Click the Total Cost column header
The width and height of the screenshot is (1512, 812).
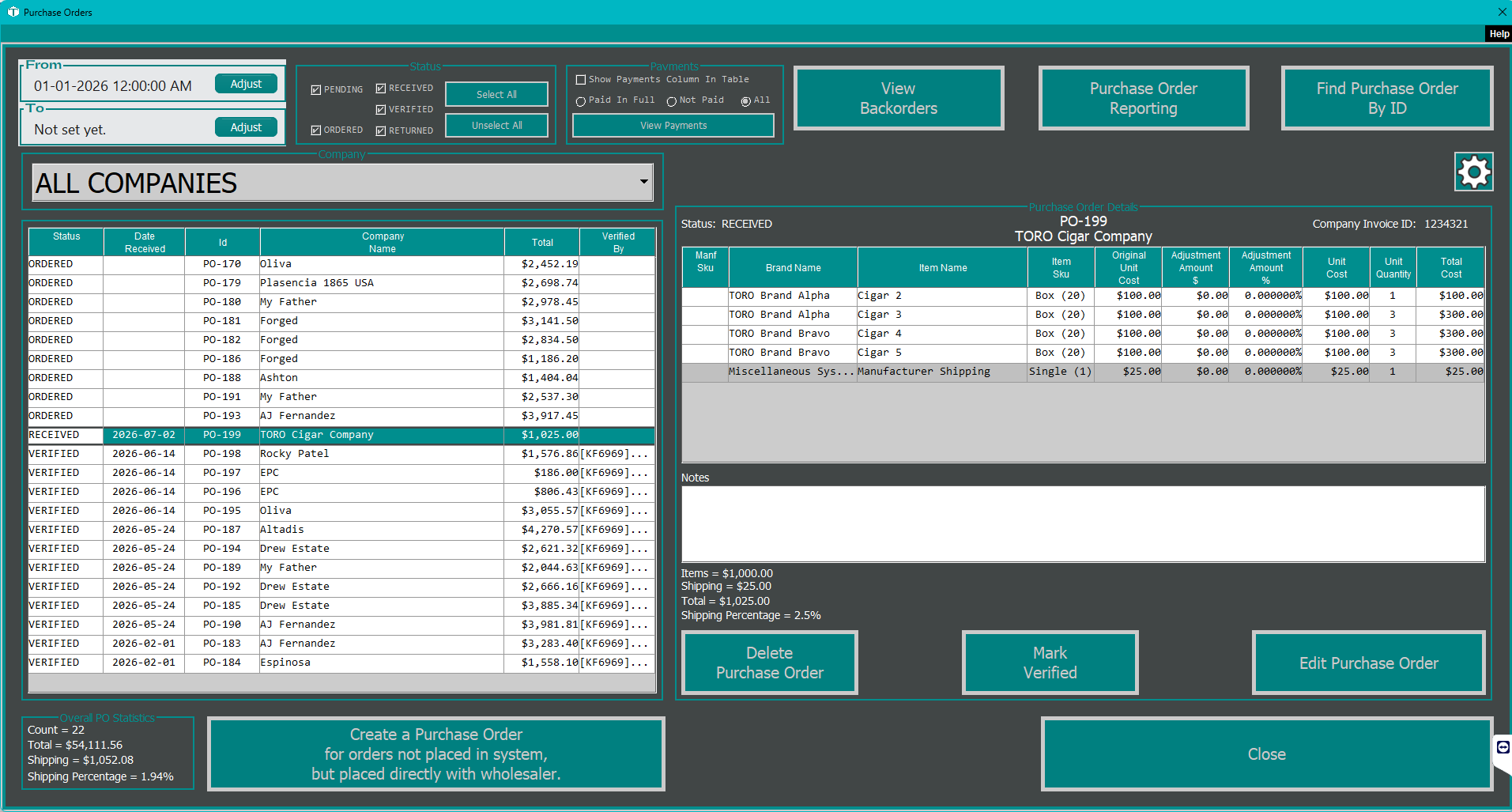coord(1451,267)
